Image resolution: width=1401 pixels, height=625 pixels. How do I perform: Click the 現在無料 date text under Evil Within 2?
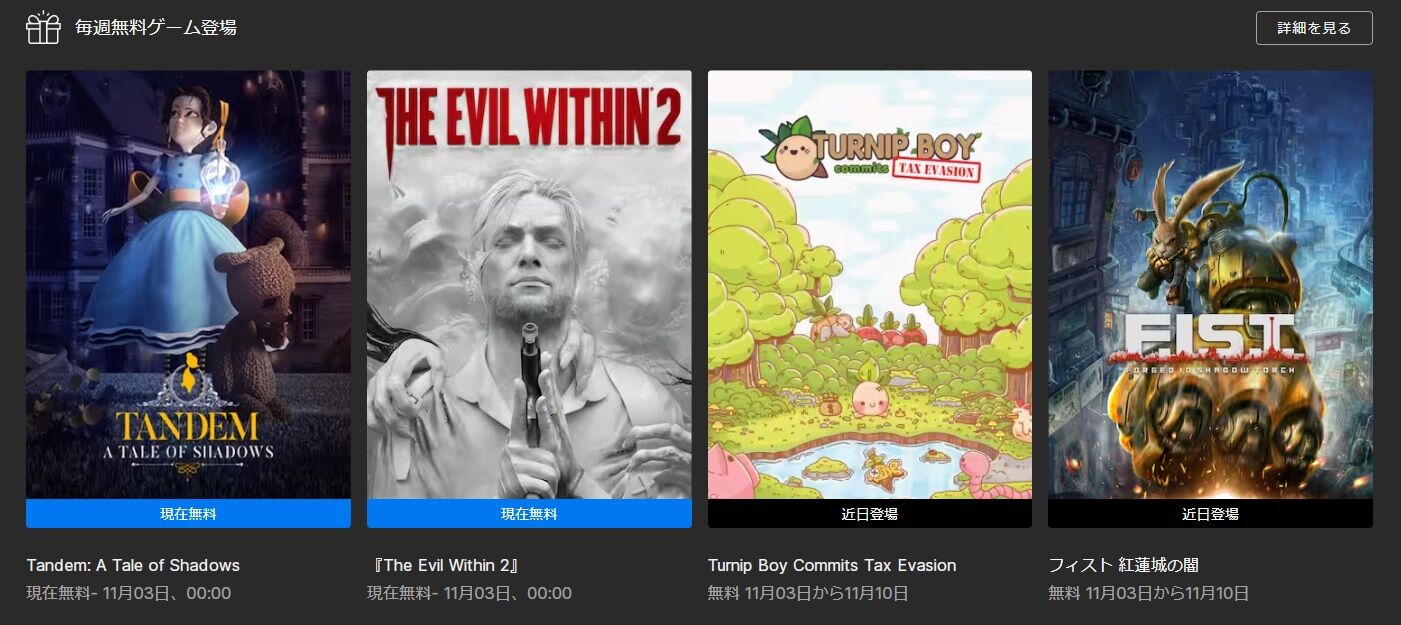(x=470, y=593)
